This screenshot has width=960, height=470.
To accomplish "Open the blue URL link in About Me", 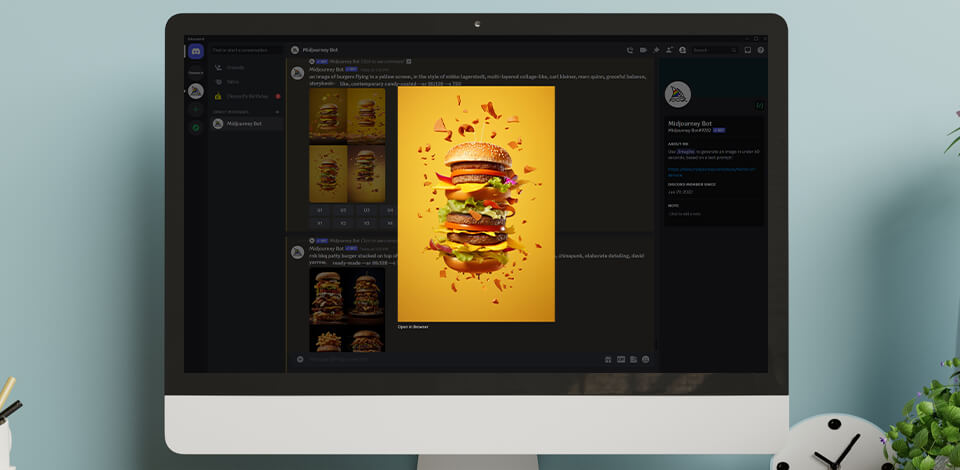I will [711, 172].
